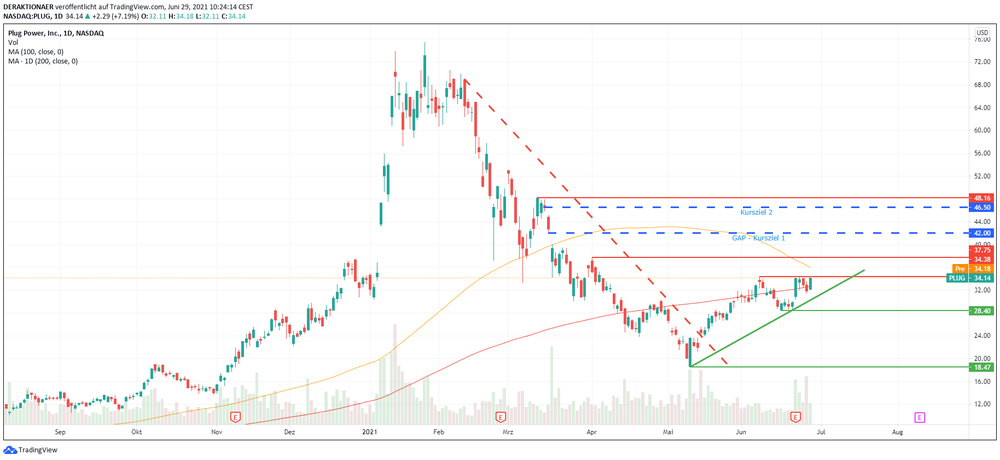Screen dimensions: 1000x460
Task: Click the 2021 marker on time axis
Action: pos(371,432)
